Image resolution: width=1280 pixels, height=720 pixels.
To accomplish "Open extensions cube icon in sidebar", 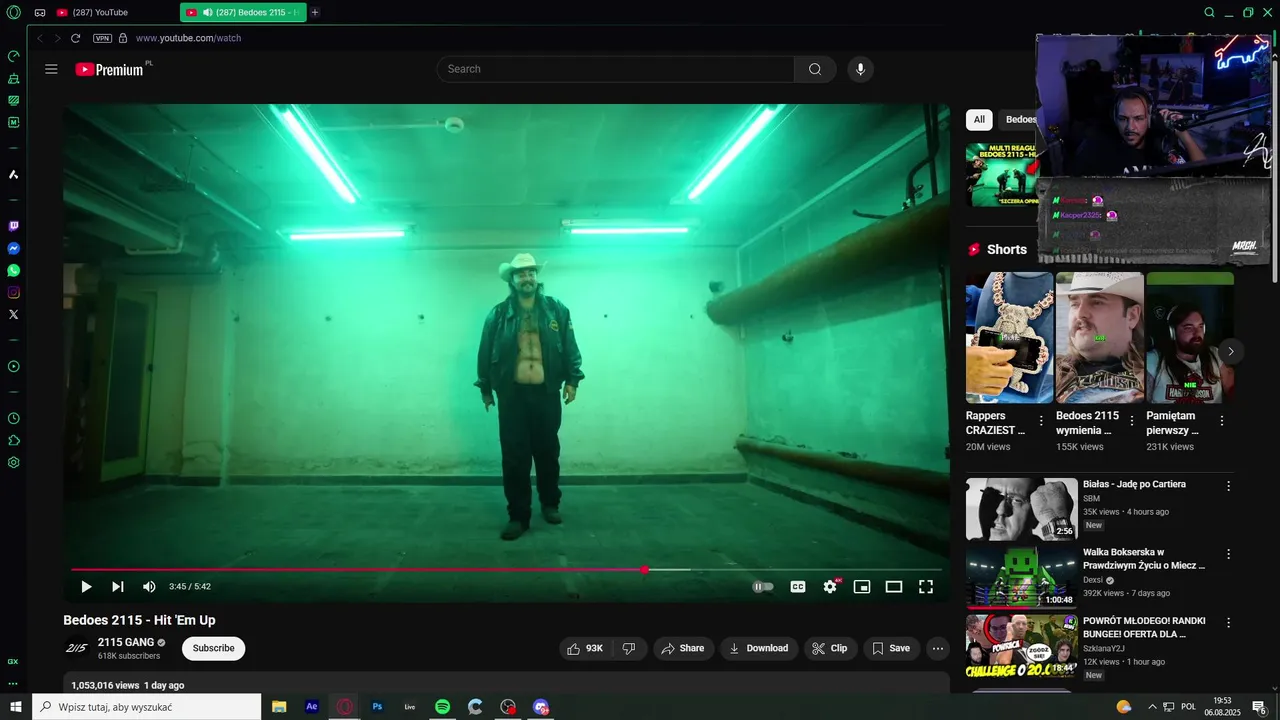I will coord(13,441).
